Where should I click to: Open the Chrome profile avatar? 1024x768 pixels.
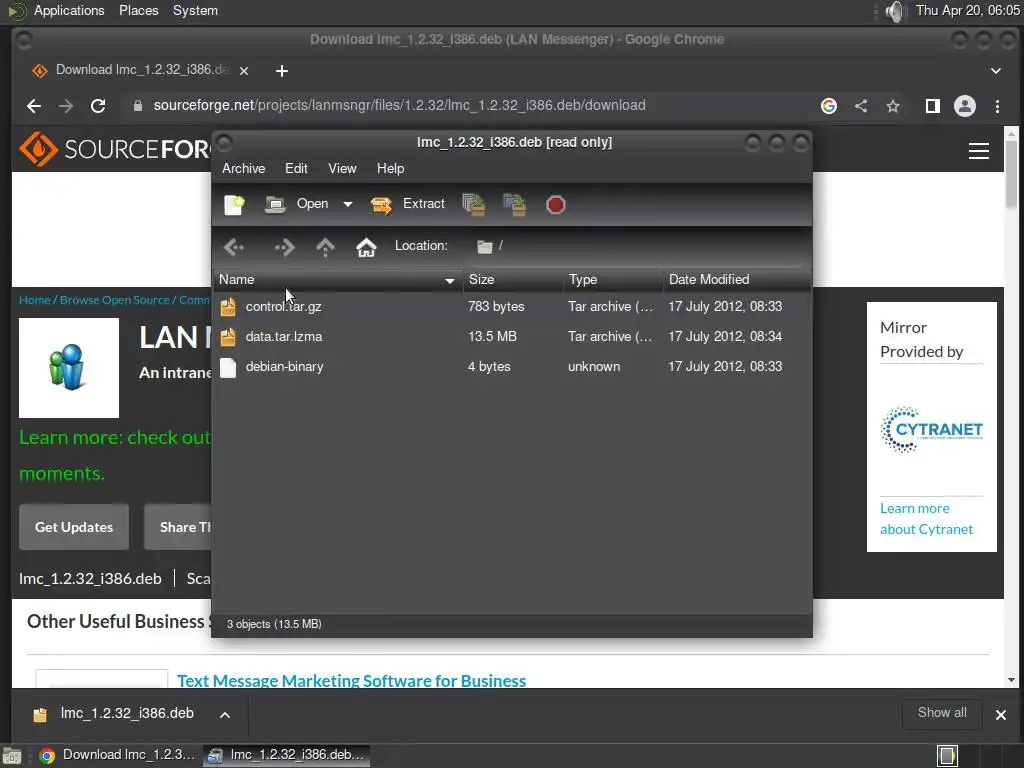coord(965,106)
